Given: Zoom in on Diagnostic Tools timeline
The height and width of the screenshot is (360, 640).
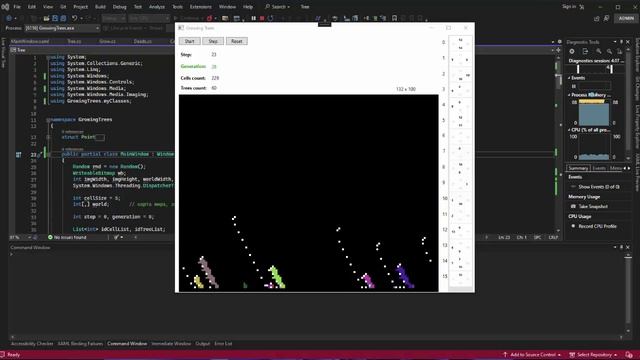Looking at the screenshot, I should pyautogui.click(x=598, y=51).
